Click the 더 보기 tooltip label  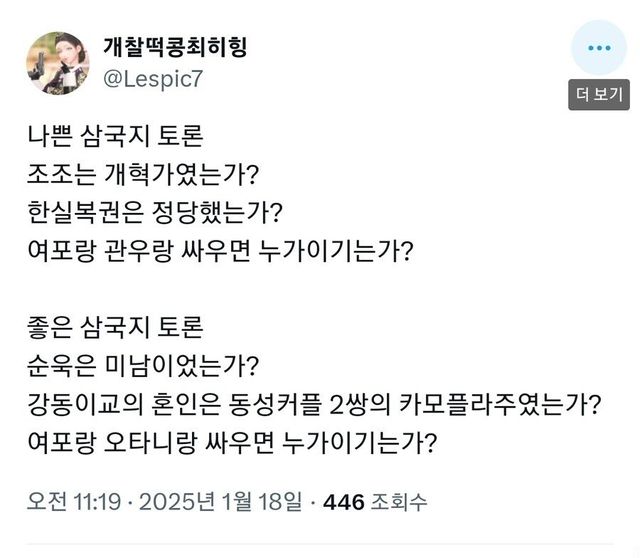click(599, 96)
